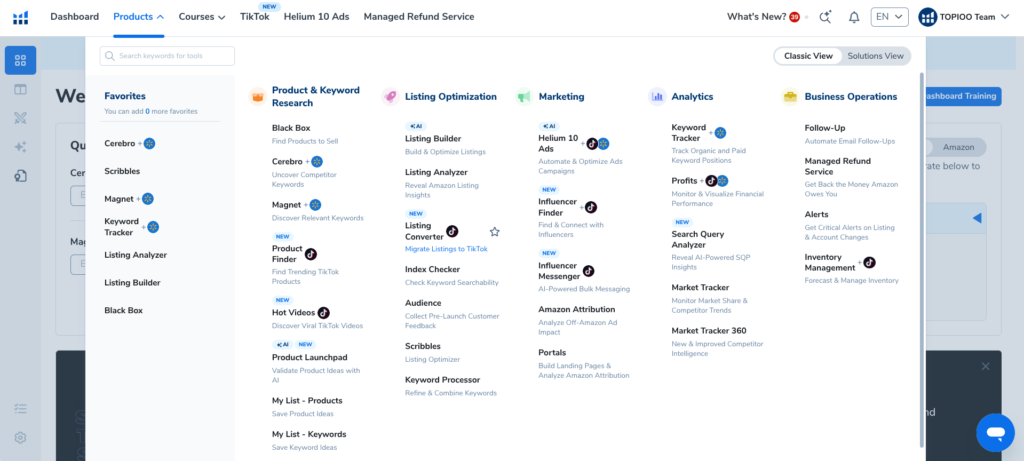Open Black Box under Product & Keyword Research

(x=291, y=129)
